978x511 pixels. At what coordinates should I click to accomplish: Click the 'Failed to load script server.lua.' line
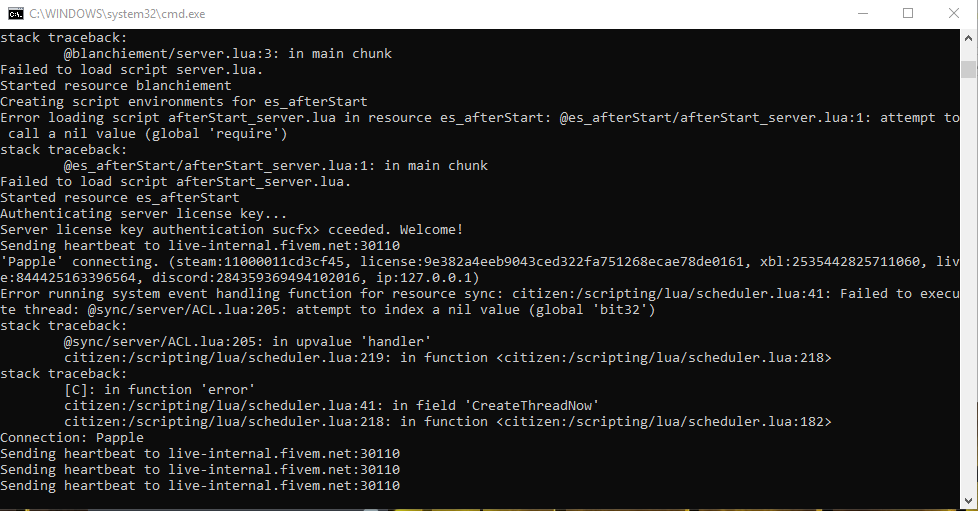(x=132, y=70)
